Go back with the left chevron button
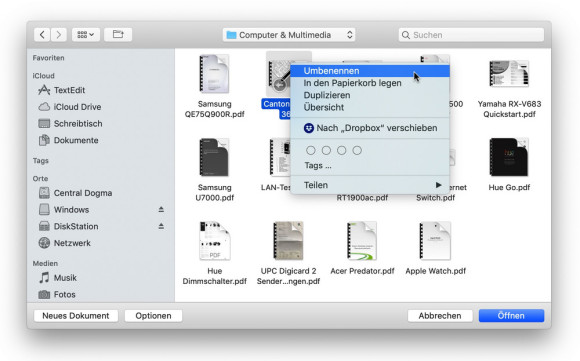The image size is (580, 361). coord(42,35)
